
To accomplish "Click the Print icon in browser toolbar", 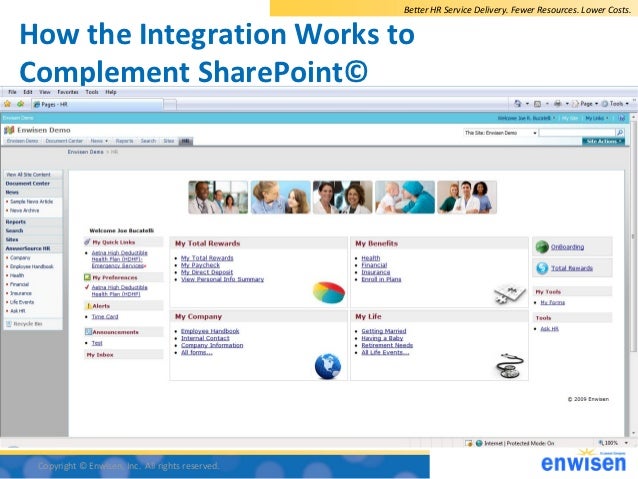I will pyautogui.click(x=557, y=104).
